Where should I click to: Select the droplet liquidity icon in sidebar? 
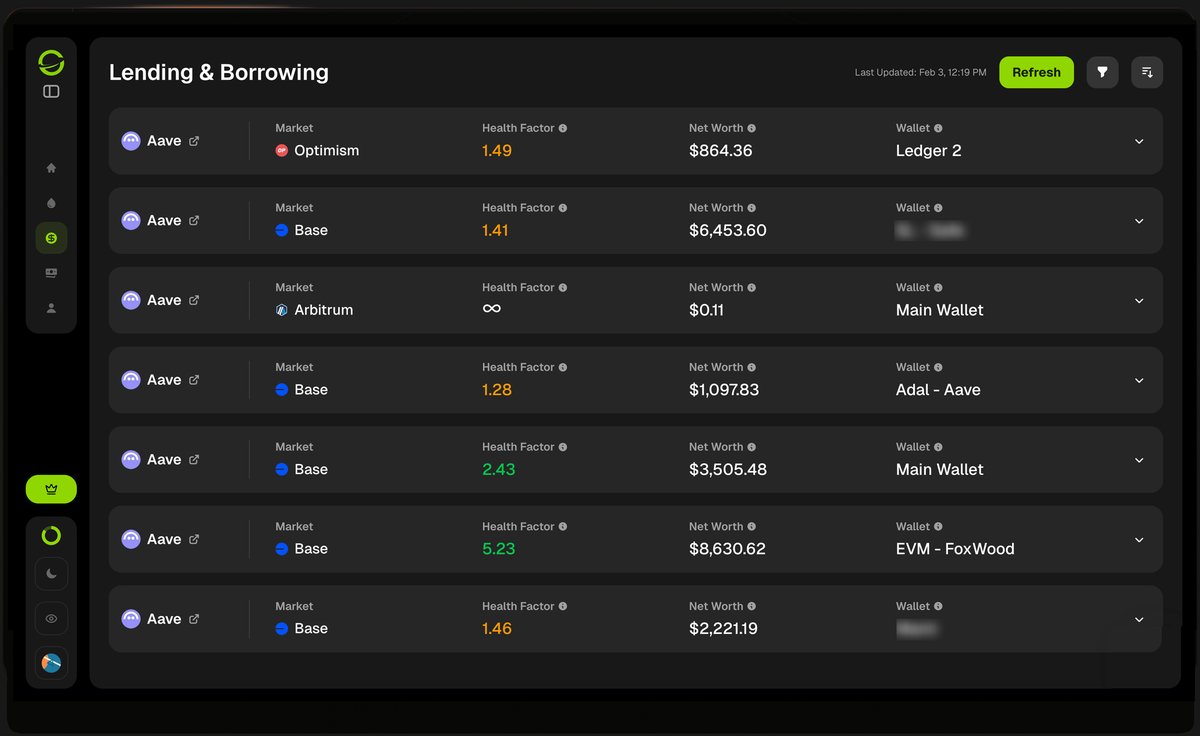coord(51,202)
